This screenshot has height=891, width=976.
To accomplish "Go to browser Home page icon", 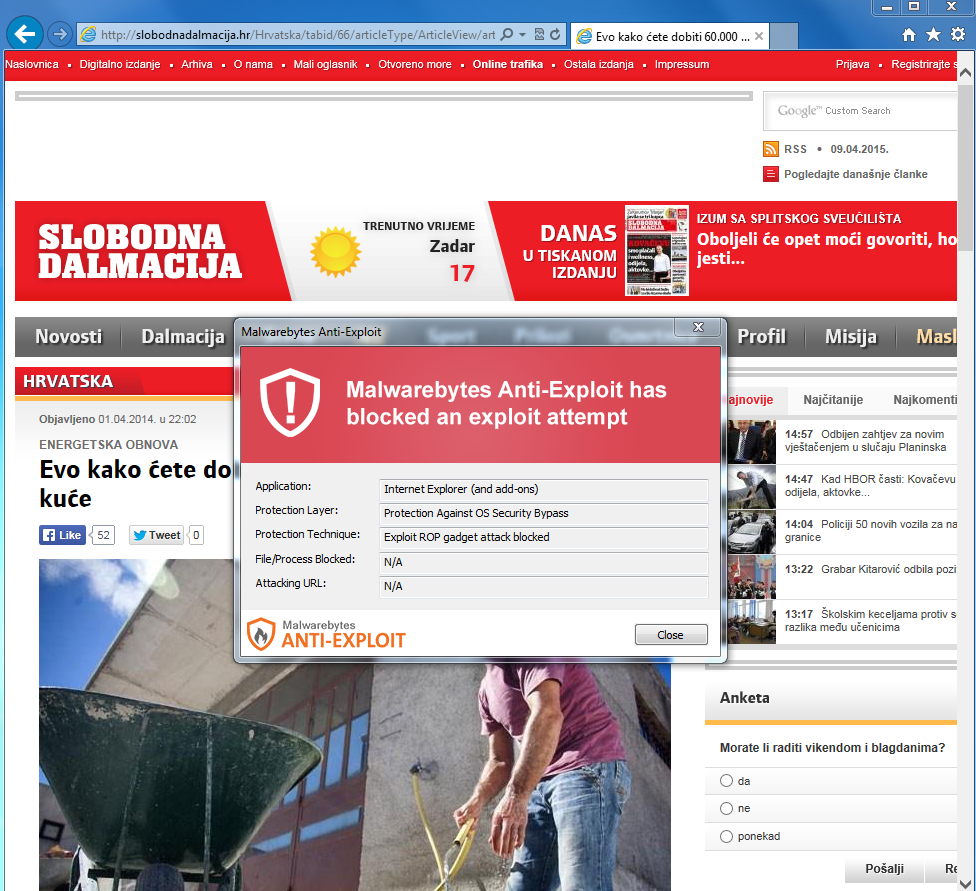I will (x=909, y=35).
